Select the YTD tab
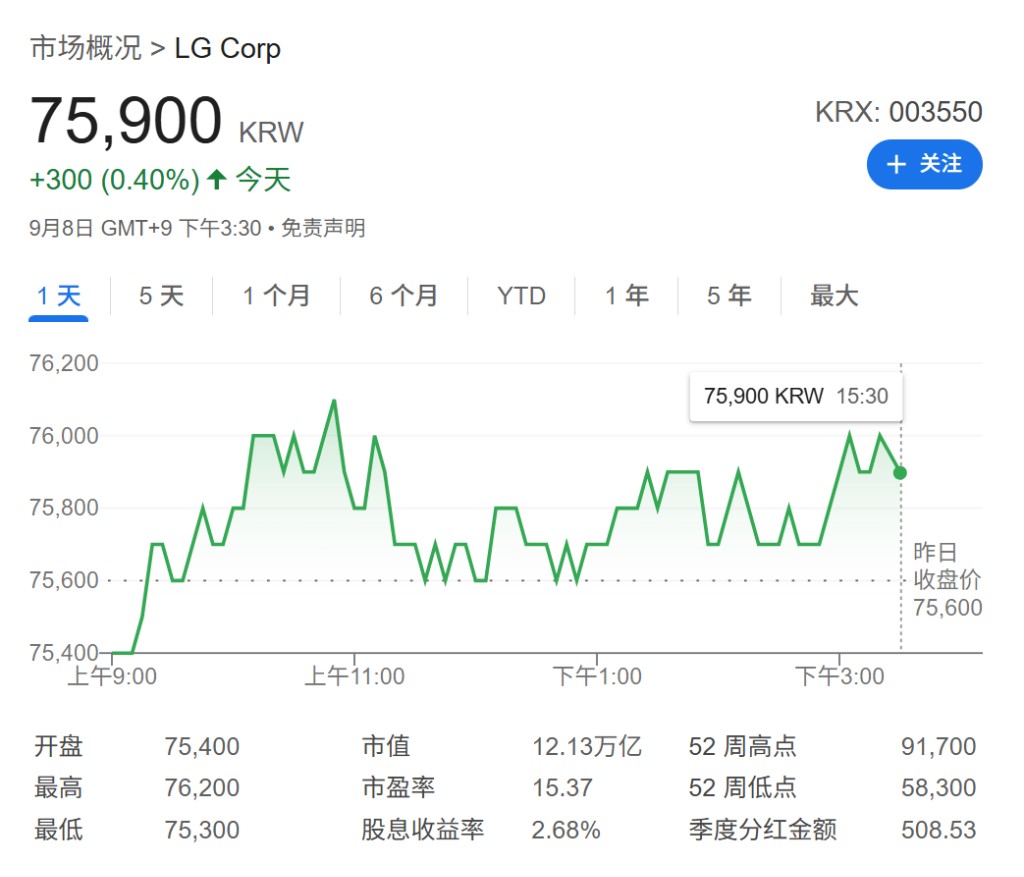Viewport: 1024px width, 877px height. 521,296
